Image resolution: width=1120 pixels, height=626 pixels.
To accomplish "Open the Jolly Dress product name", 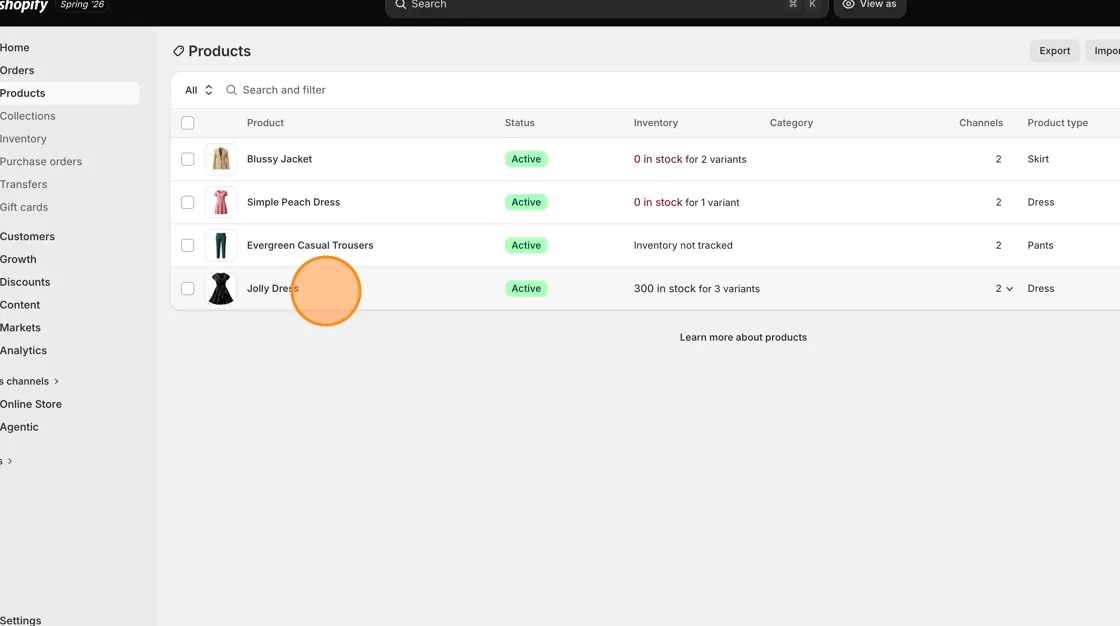I will tap(273, 289).
